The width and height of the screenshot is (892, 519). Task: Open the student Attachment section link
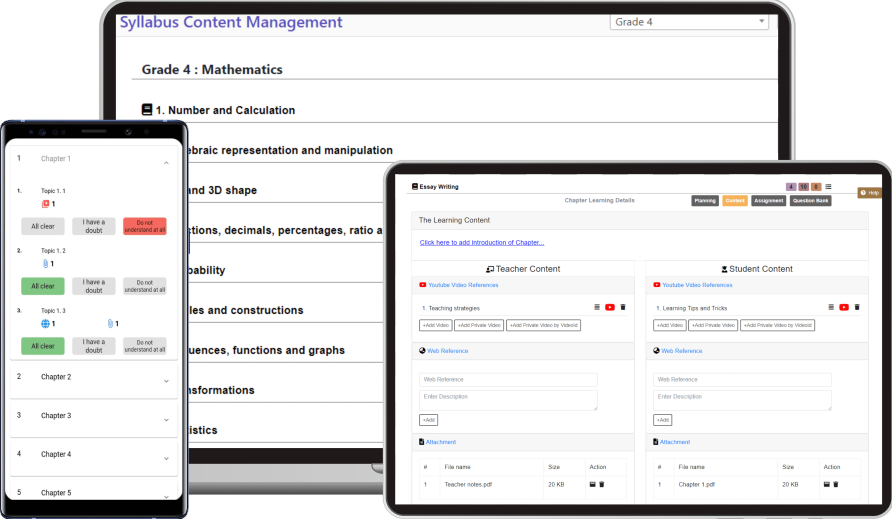tap(675, 442)
